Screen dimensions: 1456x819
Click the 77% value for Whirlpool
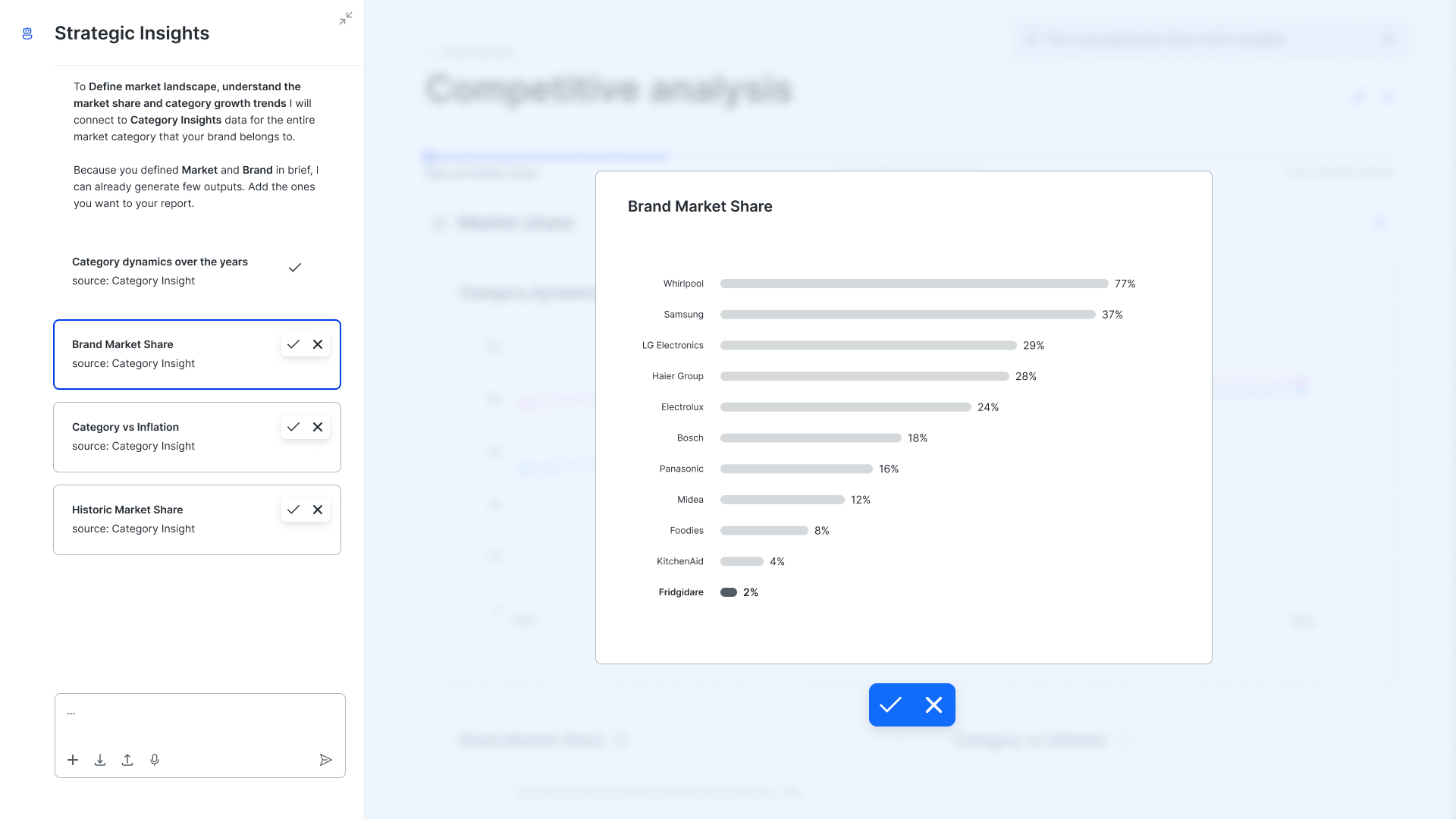[x=1125, y=284]
